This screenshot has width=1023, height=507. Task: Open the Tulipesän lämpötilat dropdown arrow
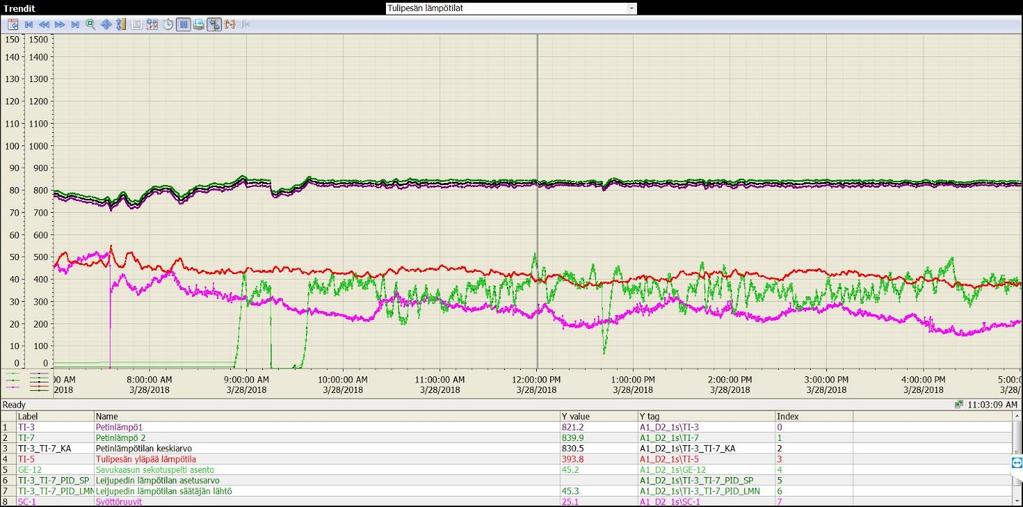631,8
